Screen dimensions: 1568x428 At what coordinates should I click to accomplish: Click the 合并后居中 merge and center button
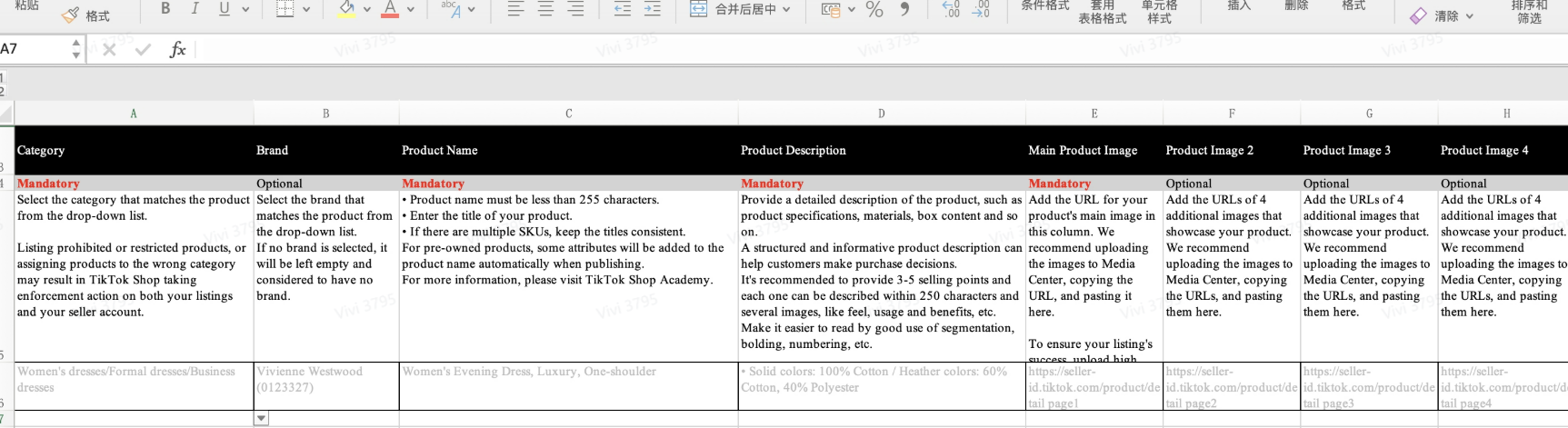pyautogui.click(x=739, y=9)
